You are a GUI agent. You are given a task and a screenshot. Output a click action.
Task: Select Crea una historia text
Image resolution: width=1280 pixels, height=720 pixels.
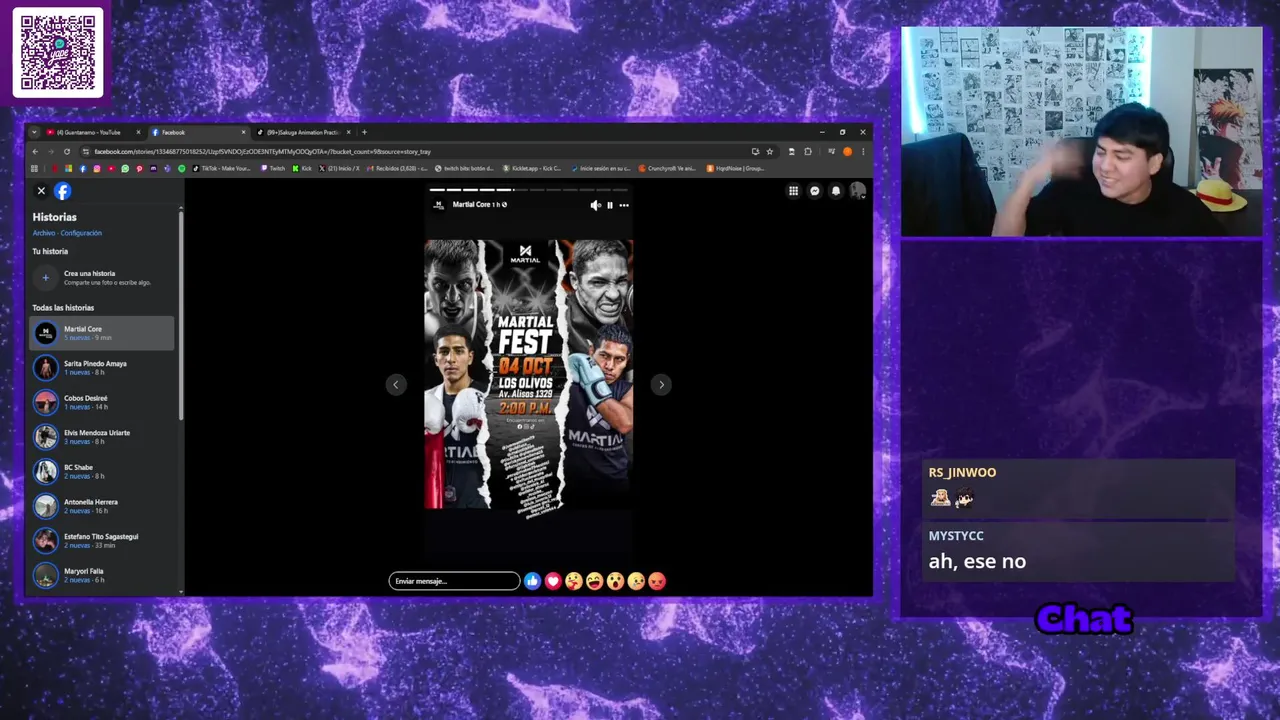90,273
